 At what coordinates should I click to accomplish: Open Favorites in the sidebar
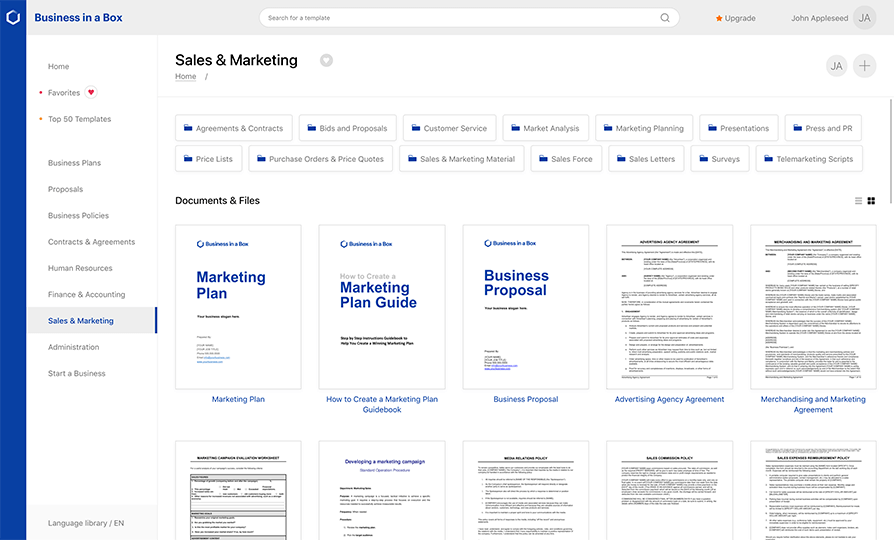tap(64, 93)
